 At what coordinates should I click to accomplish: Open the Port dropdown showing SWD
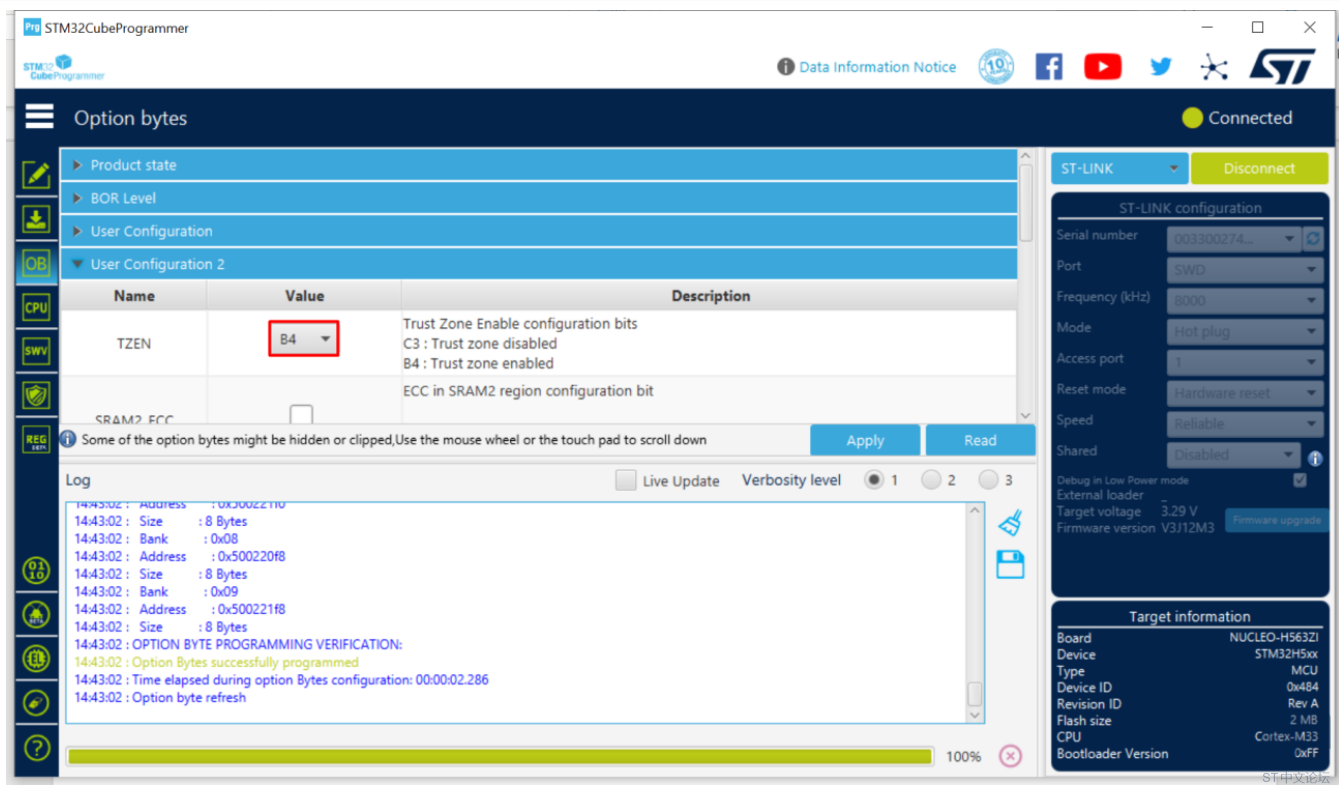coord(1245,270)
